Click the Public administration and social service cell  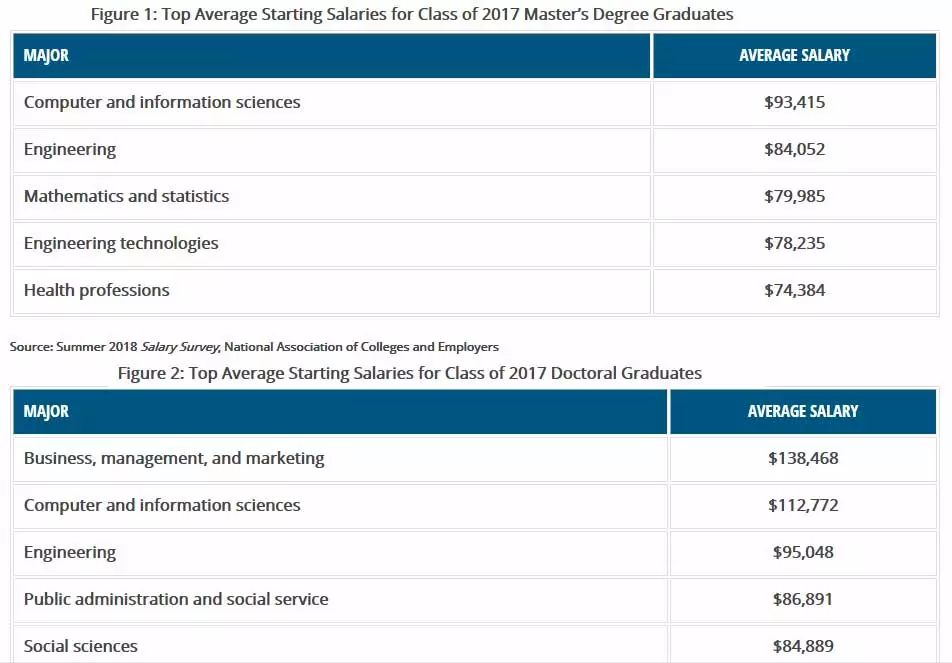click(x=176, y=599)
